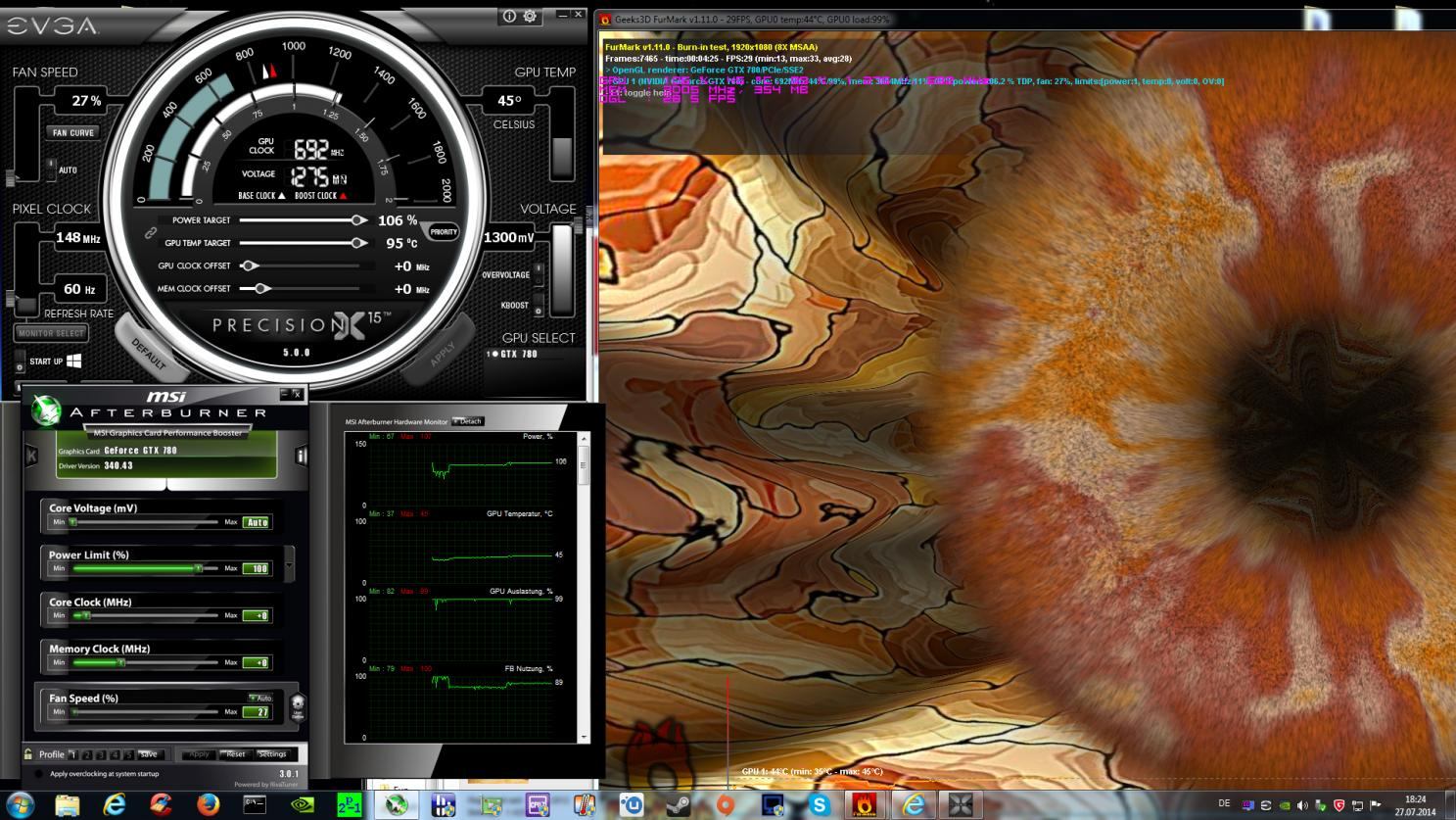This screenshot has width=1456, height=820.
Task: Open Steam from the taskbar
Action: point(678,804)
